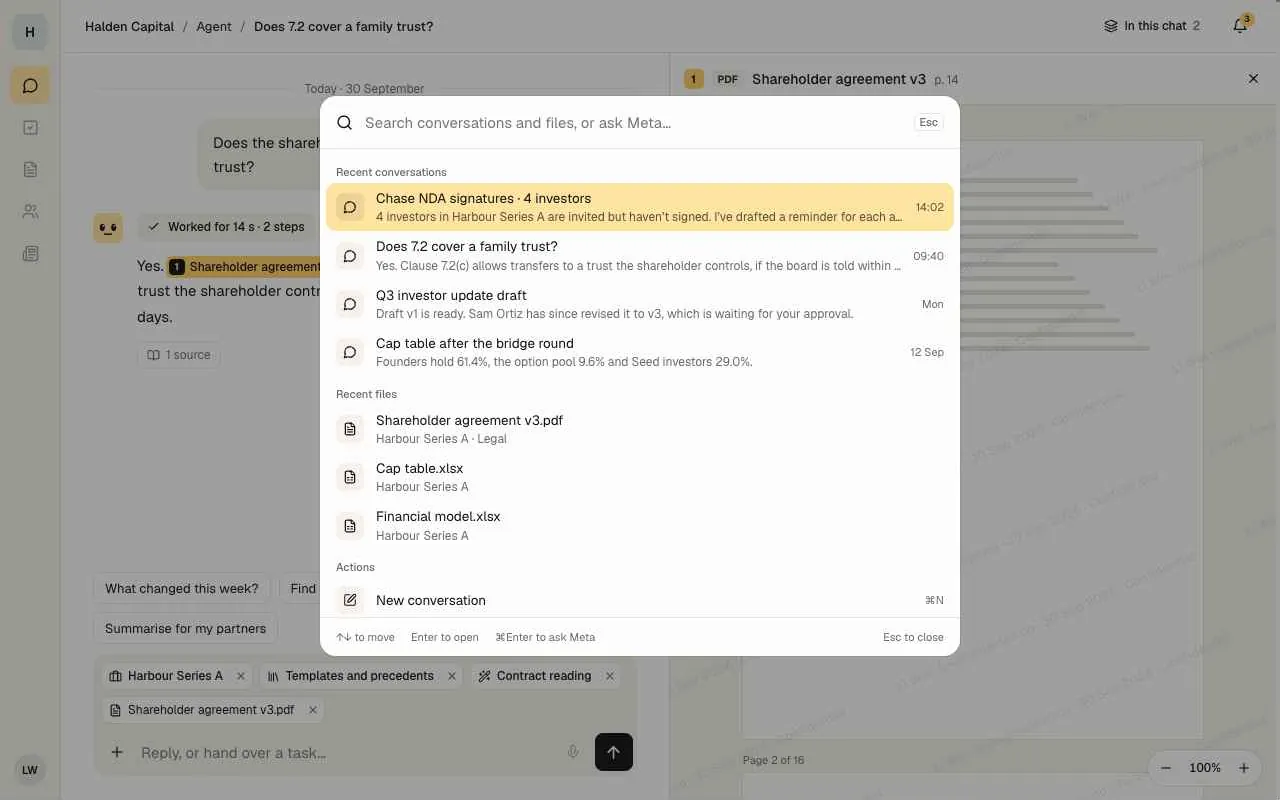The height and width of the screenshot is (800, 1280).
Task: Open the library icon in left sidebar
Action: point(30,254)
